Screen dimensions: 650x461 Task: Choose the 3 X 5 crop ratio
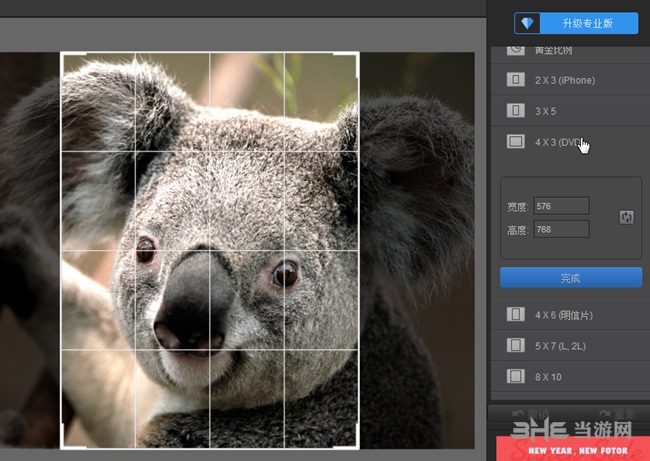(x=570, y=111)
